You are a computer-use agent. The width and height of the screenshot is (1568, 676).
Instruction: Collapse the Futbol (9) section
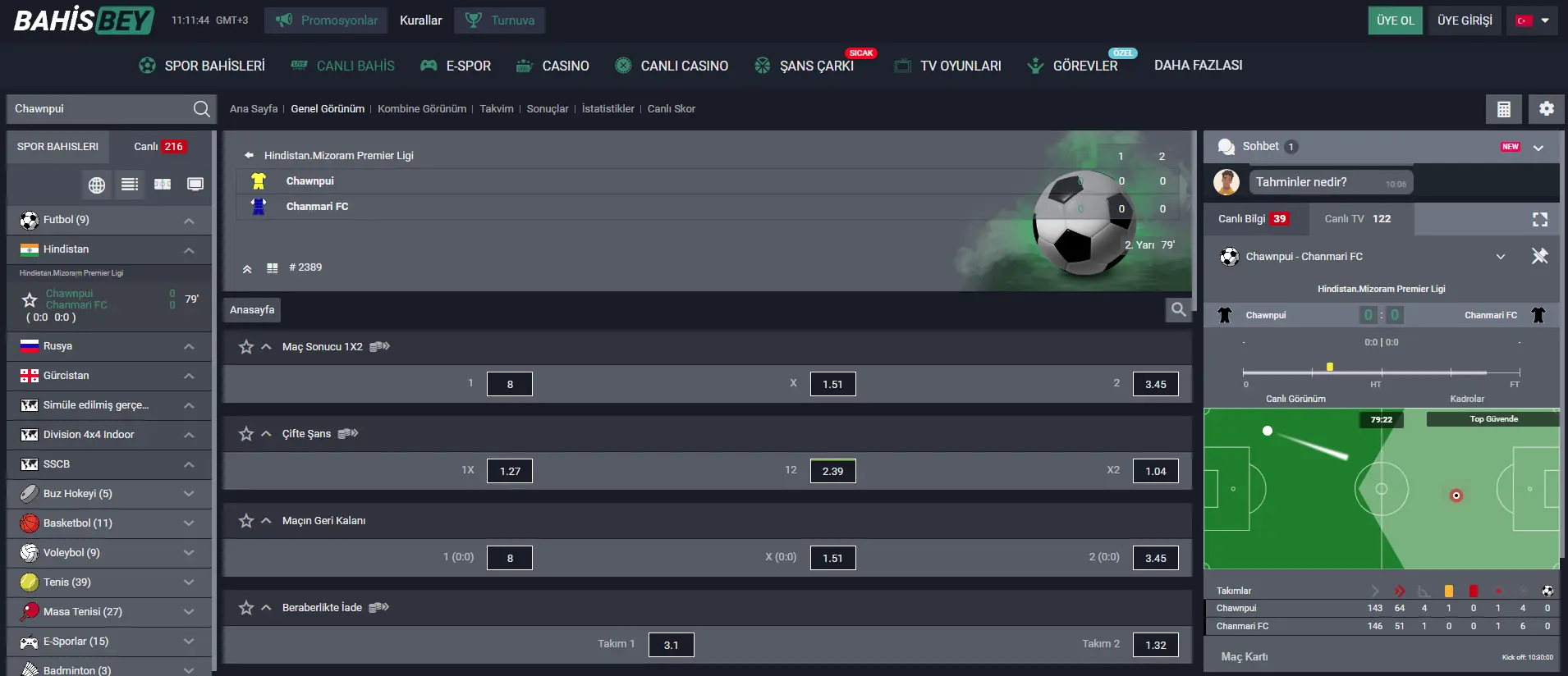click(x=189, y=221)
